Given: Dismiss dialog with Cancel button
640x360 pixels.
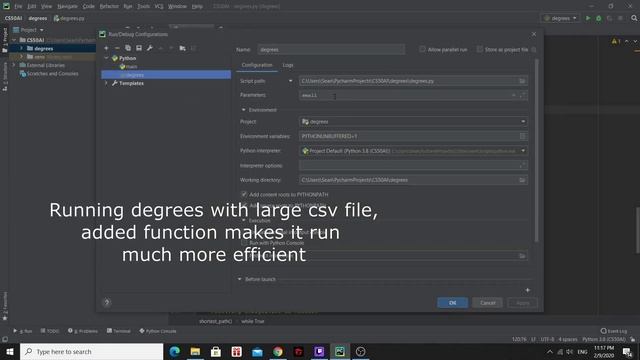Looking at the screenshot, I should (487, 303).
